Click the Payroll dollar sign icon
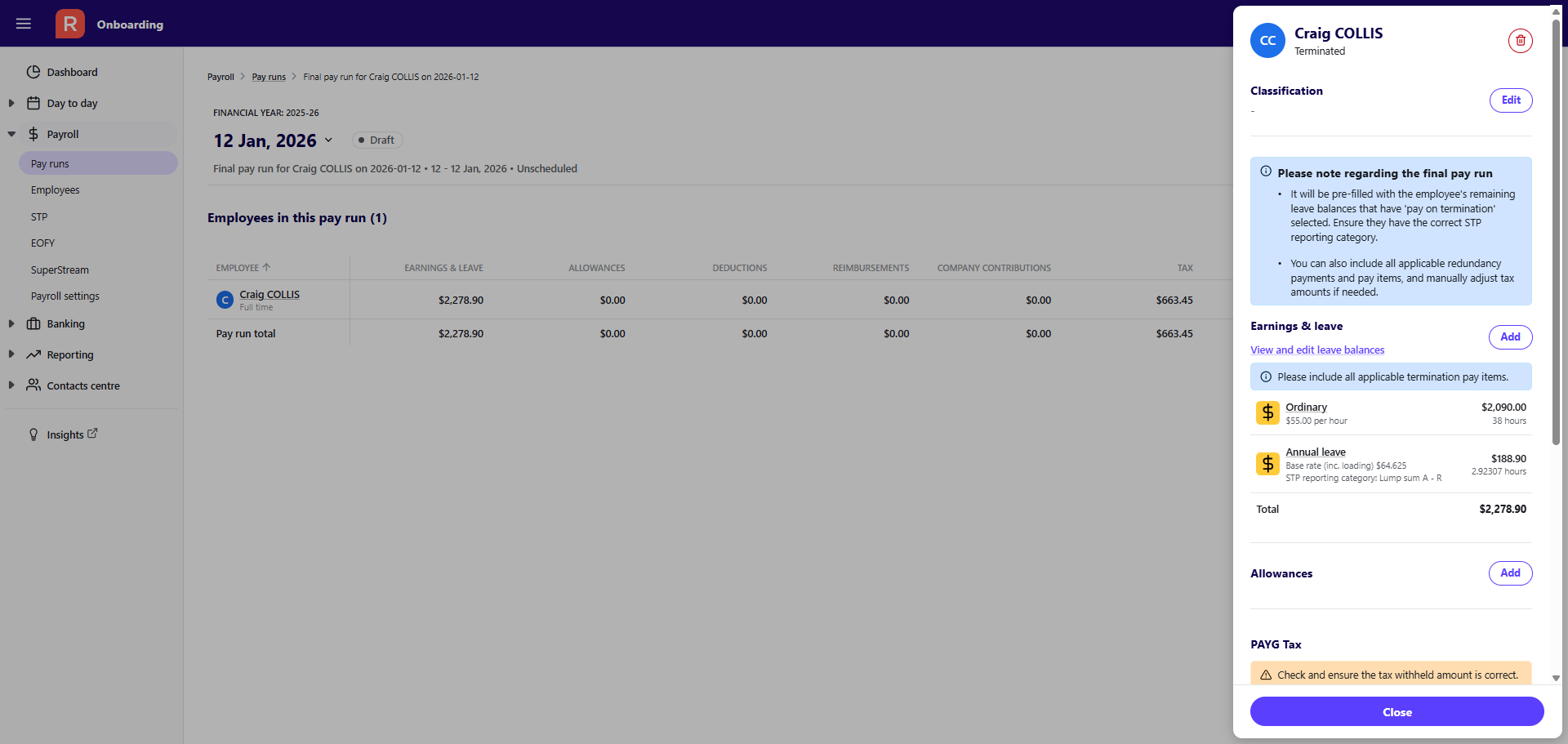The width and height of the screenshot is (1568, 744). 33,134
